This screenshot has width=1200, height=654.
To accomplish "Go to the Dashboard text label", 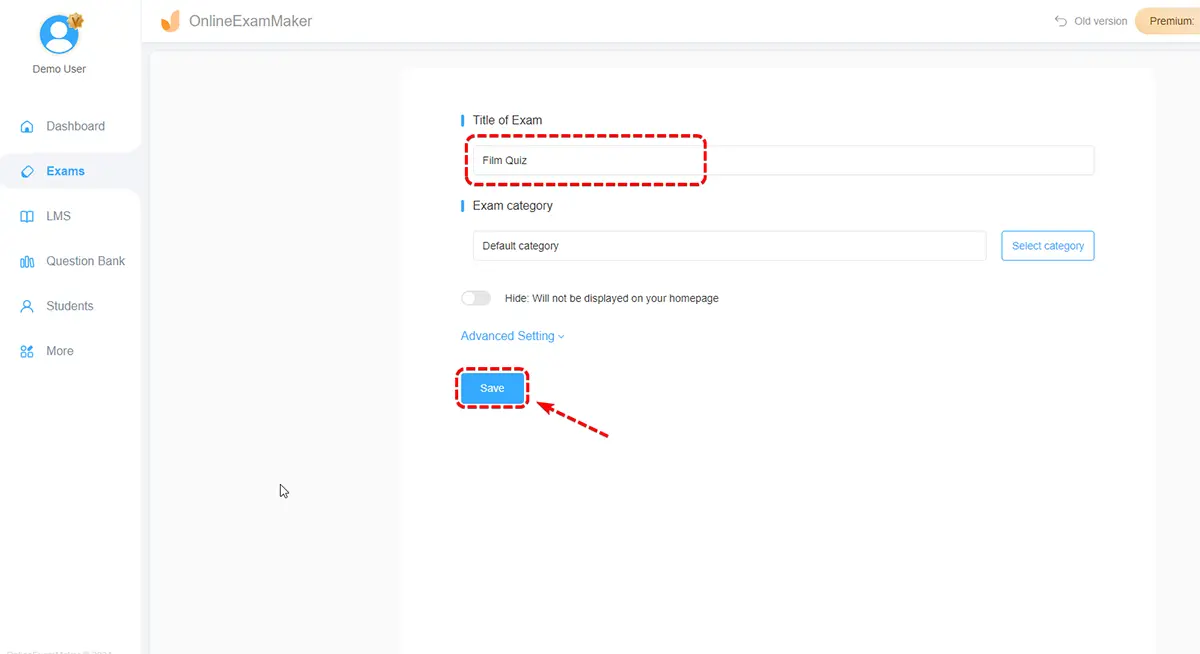I will pyautogui.click(x=75, y=126).
